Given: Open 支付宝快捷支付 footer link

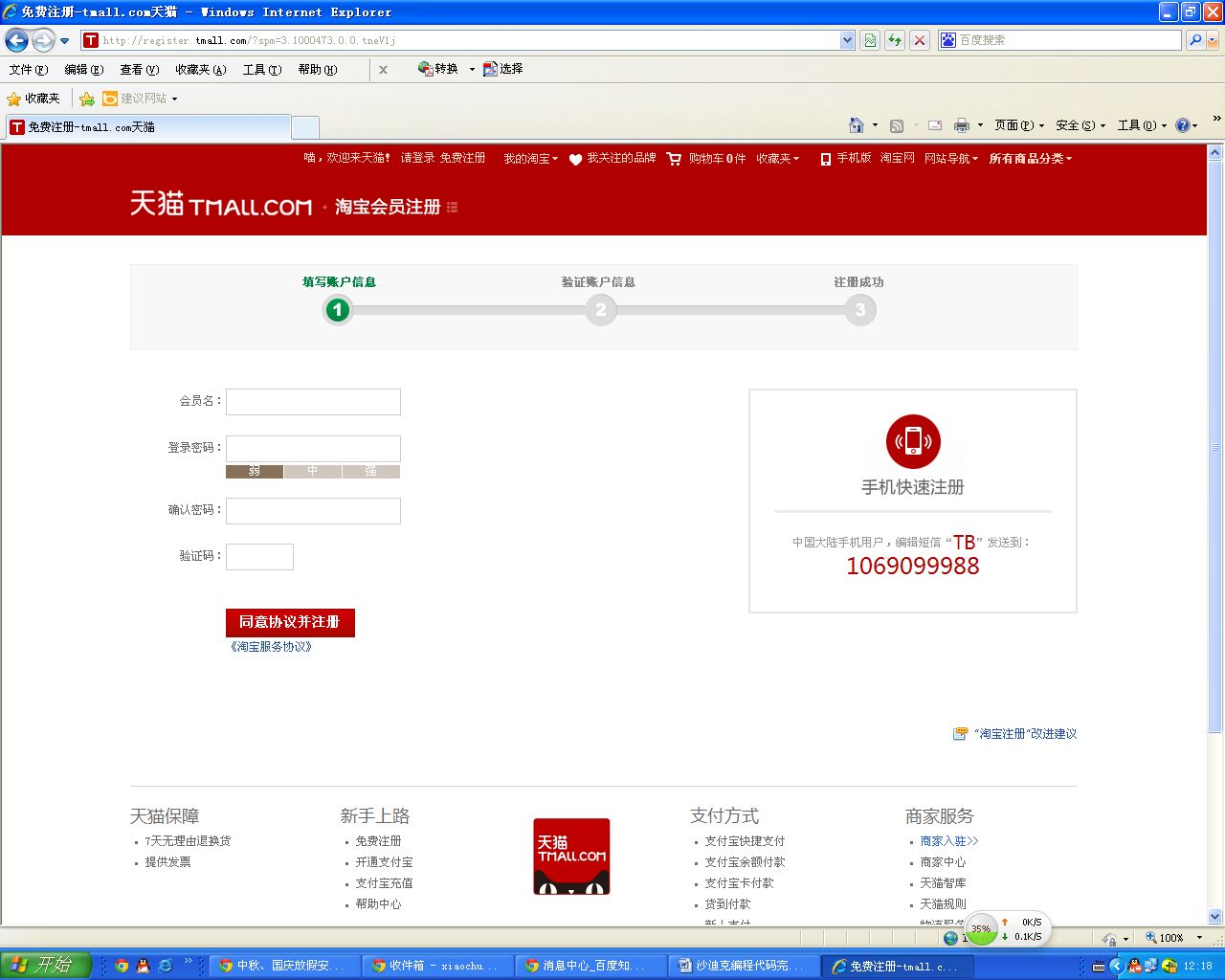Looking at the screenshot, I should coord(745,841).
